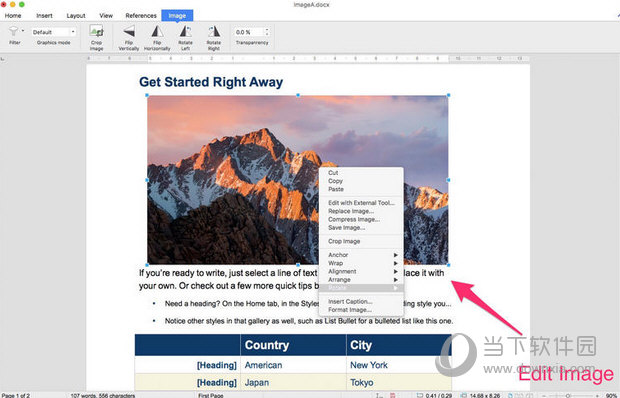Click the top-left image resize handle
This screenshot has width=620, height=398.
(147, 95)
